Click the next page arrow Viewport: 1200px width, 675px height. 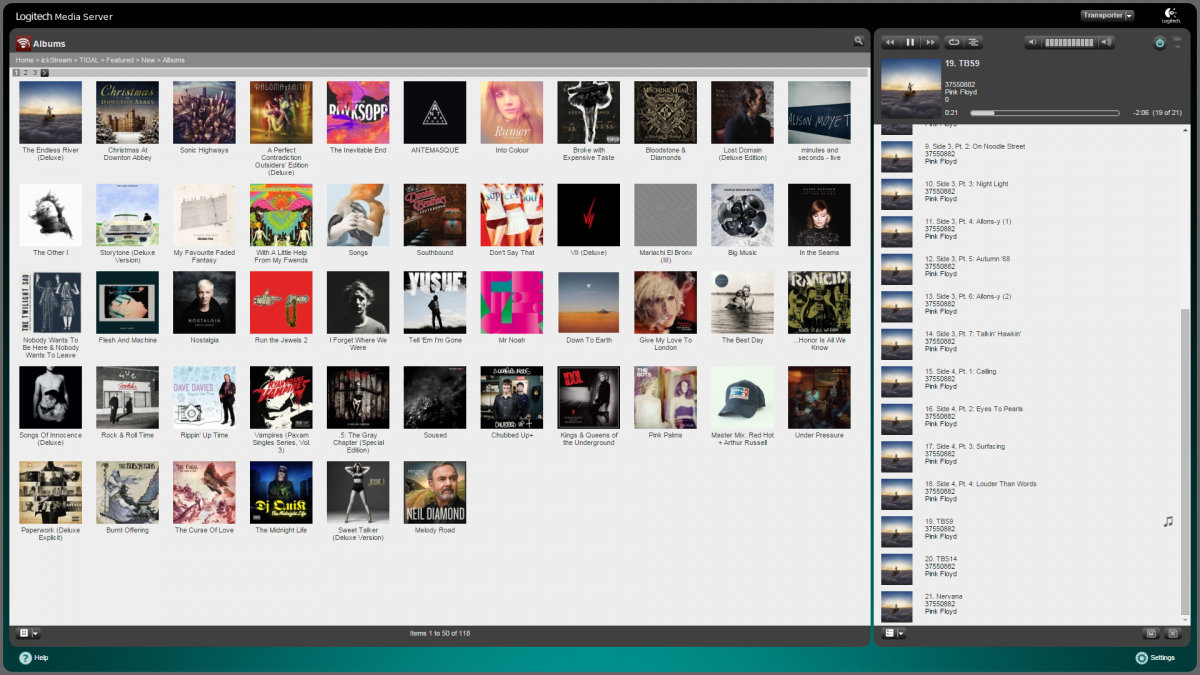click(x=45, y=73)
